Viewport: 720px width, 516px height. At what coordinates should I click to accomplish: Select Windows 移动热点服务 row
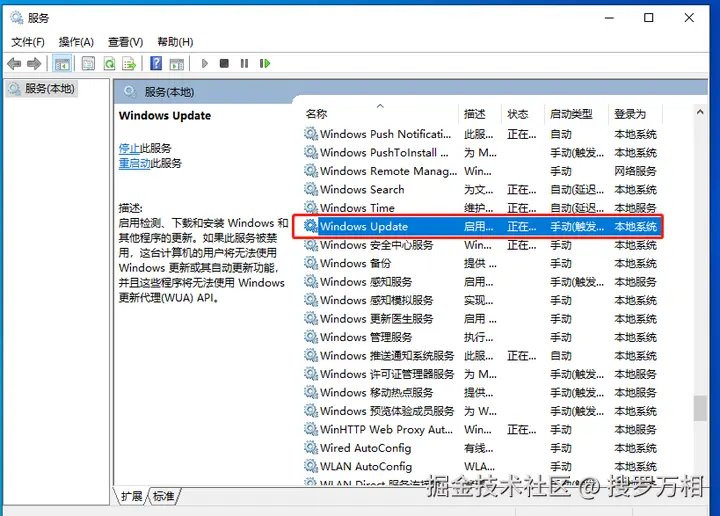482,393
